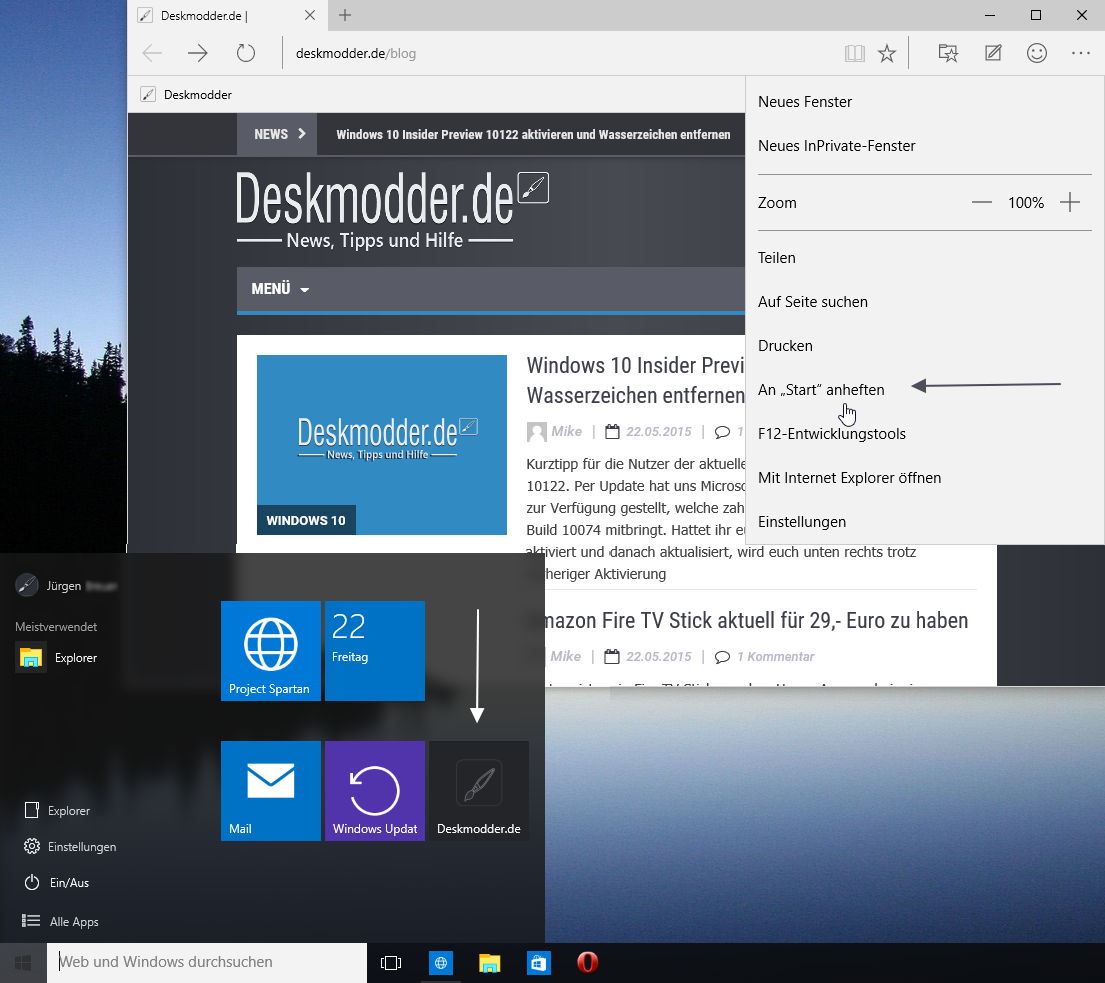Viewport: 1105px width, 983px height.
Task: Click the NEWS ticker label
Action: pyautogui.click(x=277, y=134)
